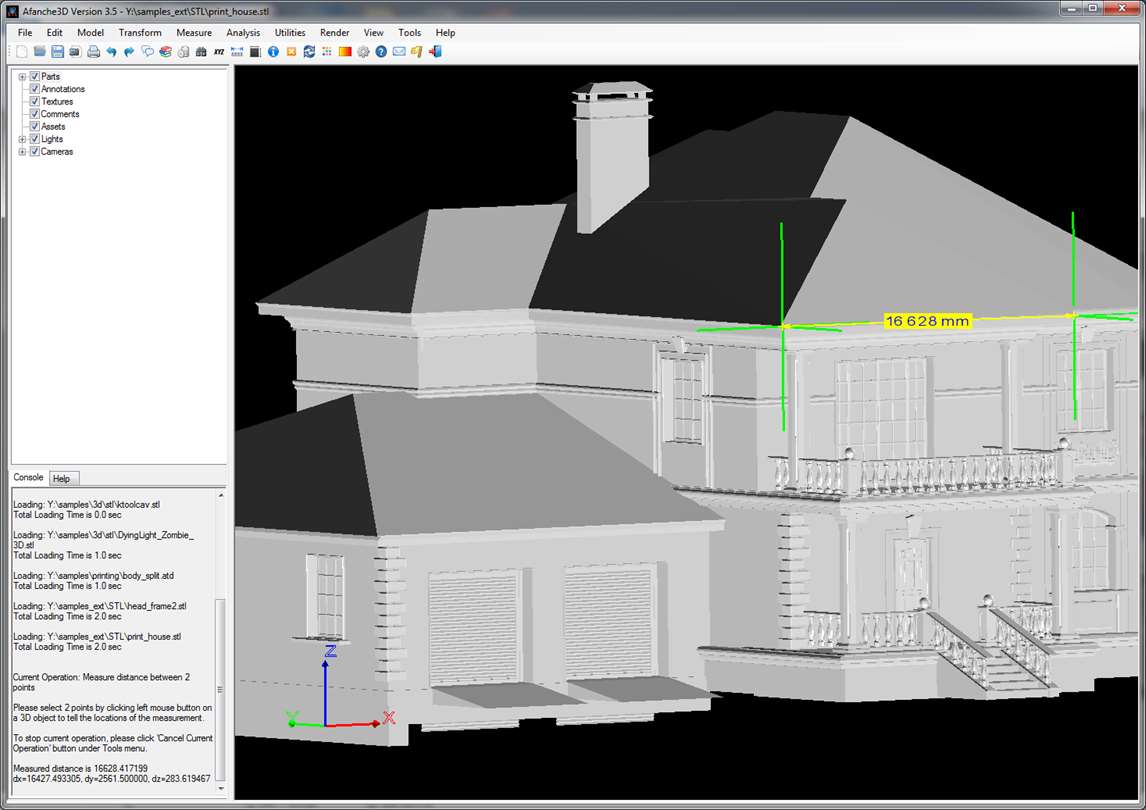This screenshot has width=1146, height=810.
Task: Click the orange gradient square icon
Action: click(x=345, y=52)
